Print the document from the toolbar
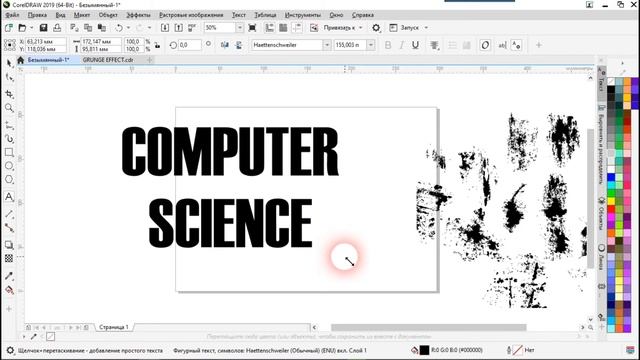640x360 pixels. click(57, 28)
